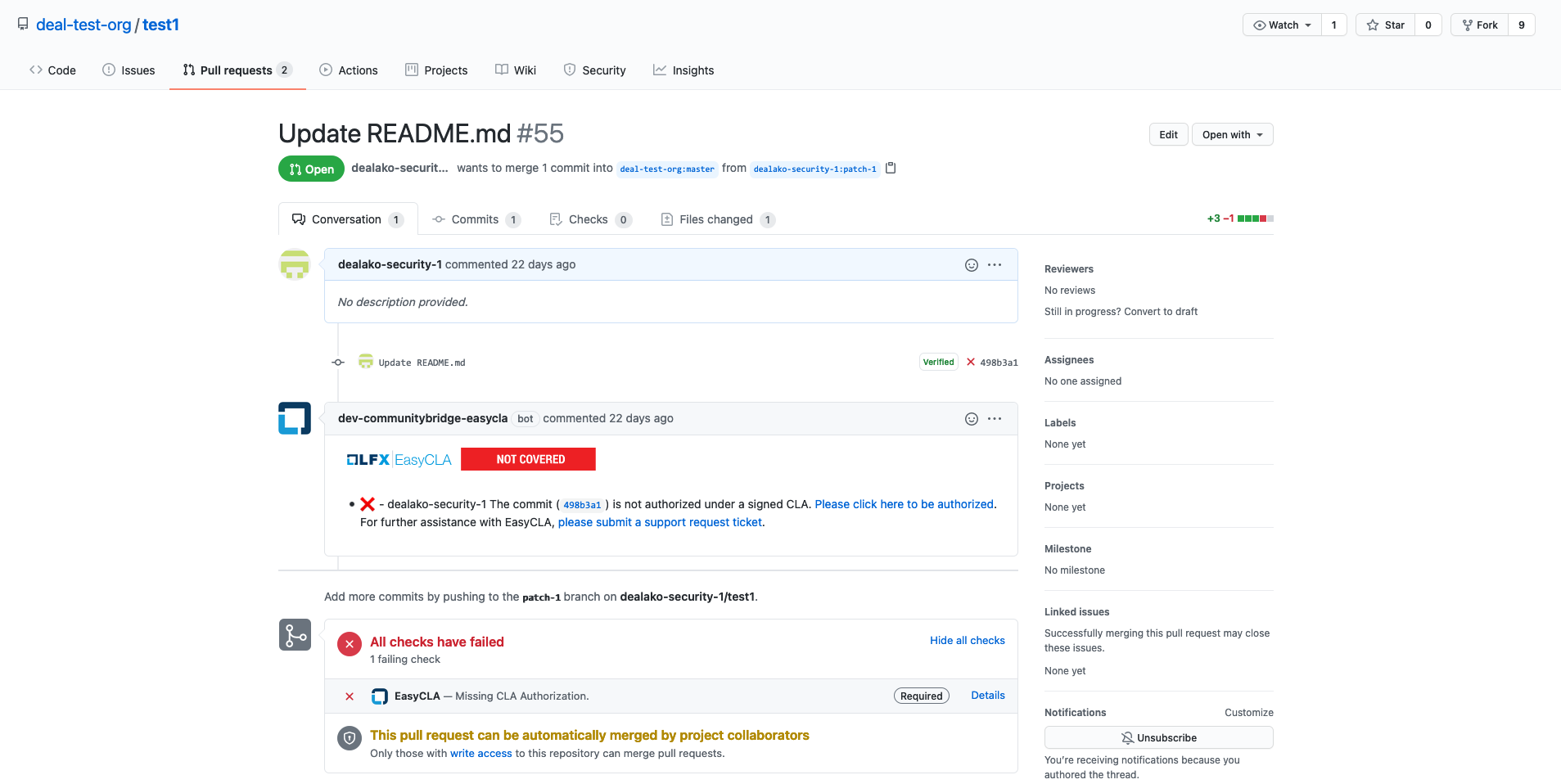Image resolution: width=1561 pixels, height=784 pixels.
Task: Click 'please submit a support request ticket'
Action: (x=660, y=522)
